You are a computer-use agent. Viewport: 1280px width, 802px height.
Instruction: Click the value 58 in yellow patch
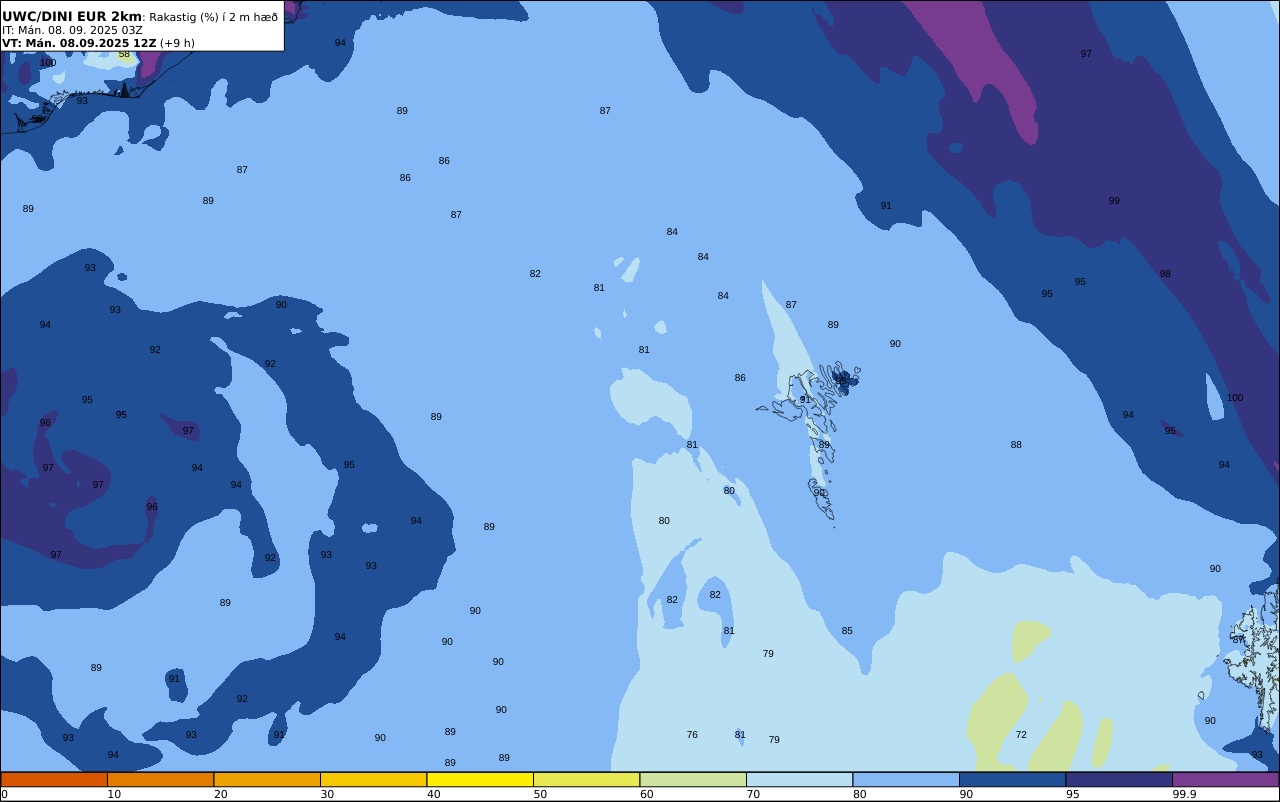[124, 54]
